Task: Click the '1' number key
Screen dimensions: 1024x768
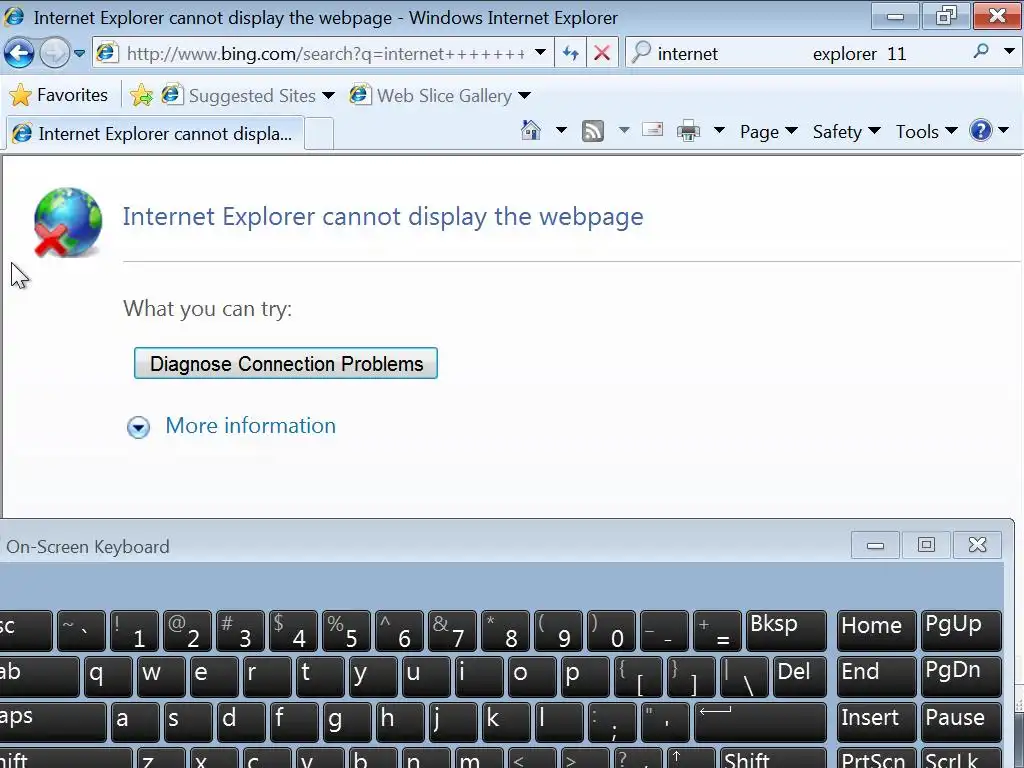Action: (134, 630)
